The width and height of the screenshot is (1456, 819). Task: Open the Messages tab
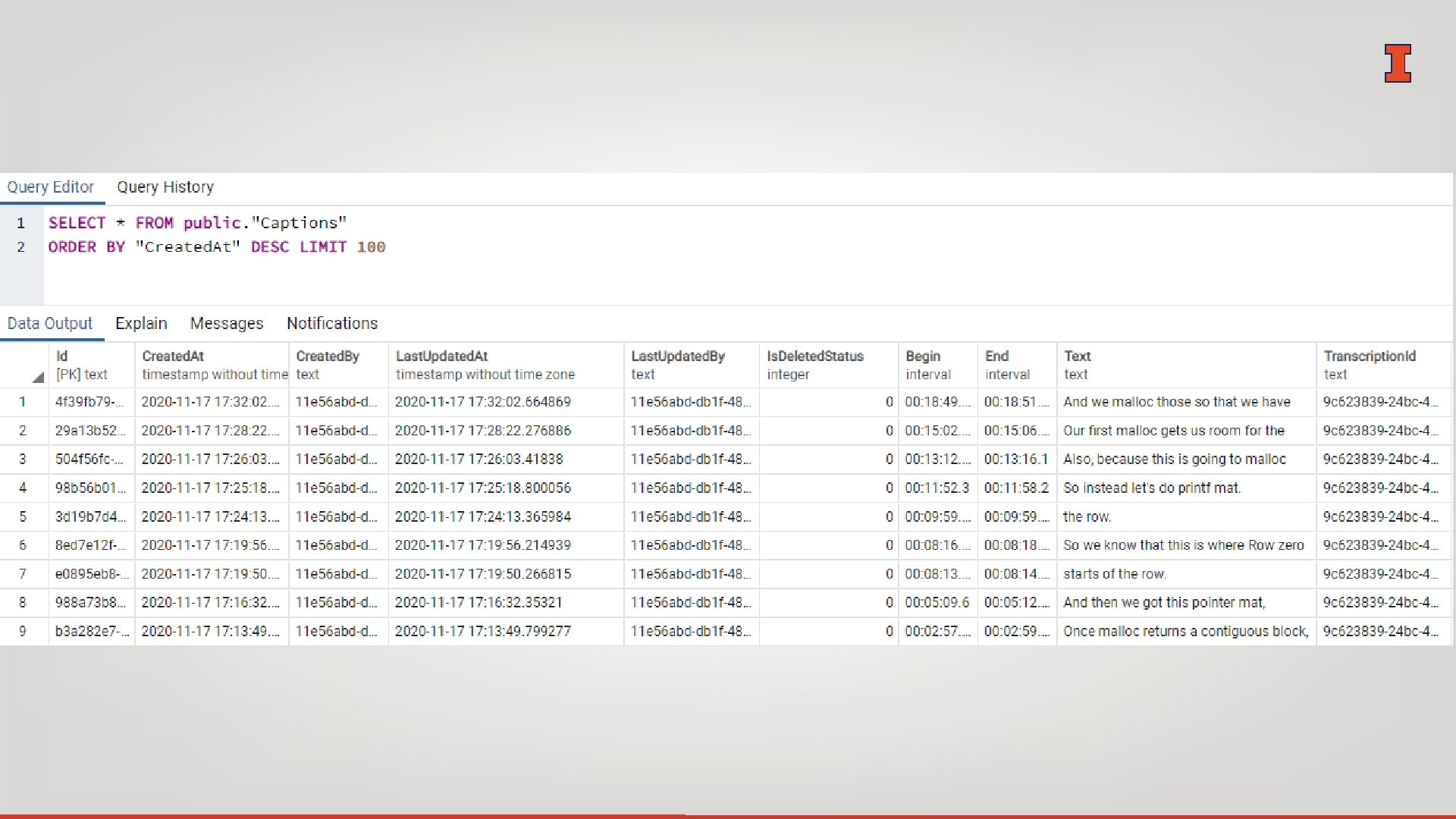pyautogui.click(x=226, y=324)
